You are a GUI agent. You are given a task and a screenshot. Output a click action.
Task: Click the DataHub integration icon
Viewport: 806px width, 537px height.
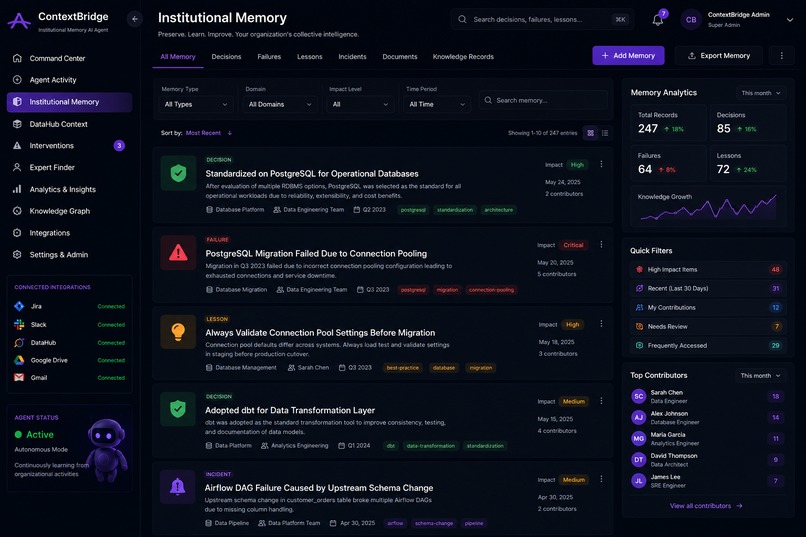coord(19,342)
